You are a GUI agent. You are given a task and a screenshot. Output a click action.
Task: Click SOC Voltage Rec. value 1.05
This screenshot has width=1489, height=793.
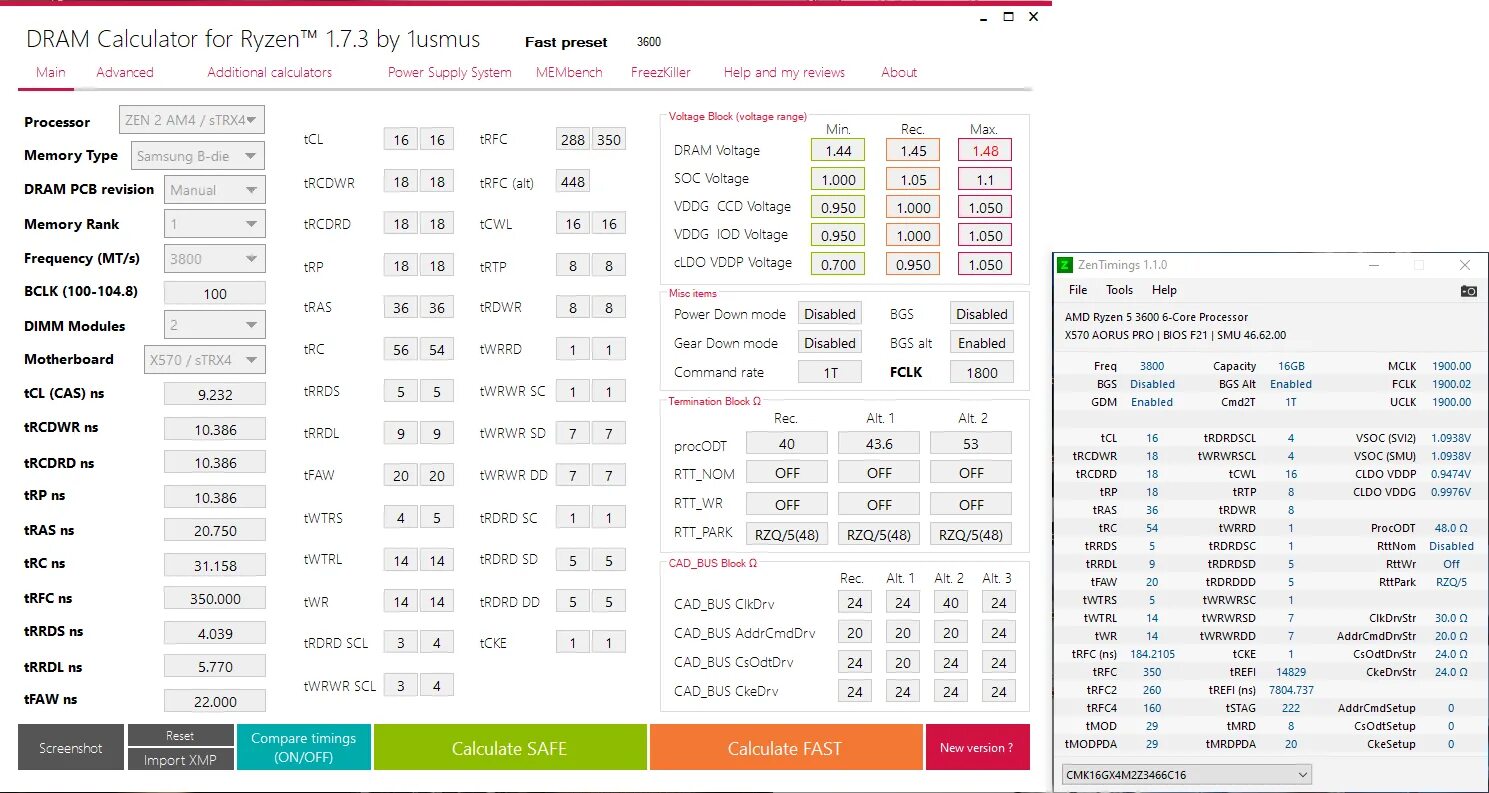[913, 179]
